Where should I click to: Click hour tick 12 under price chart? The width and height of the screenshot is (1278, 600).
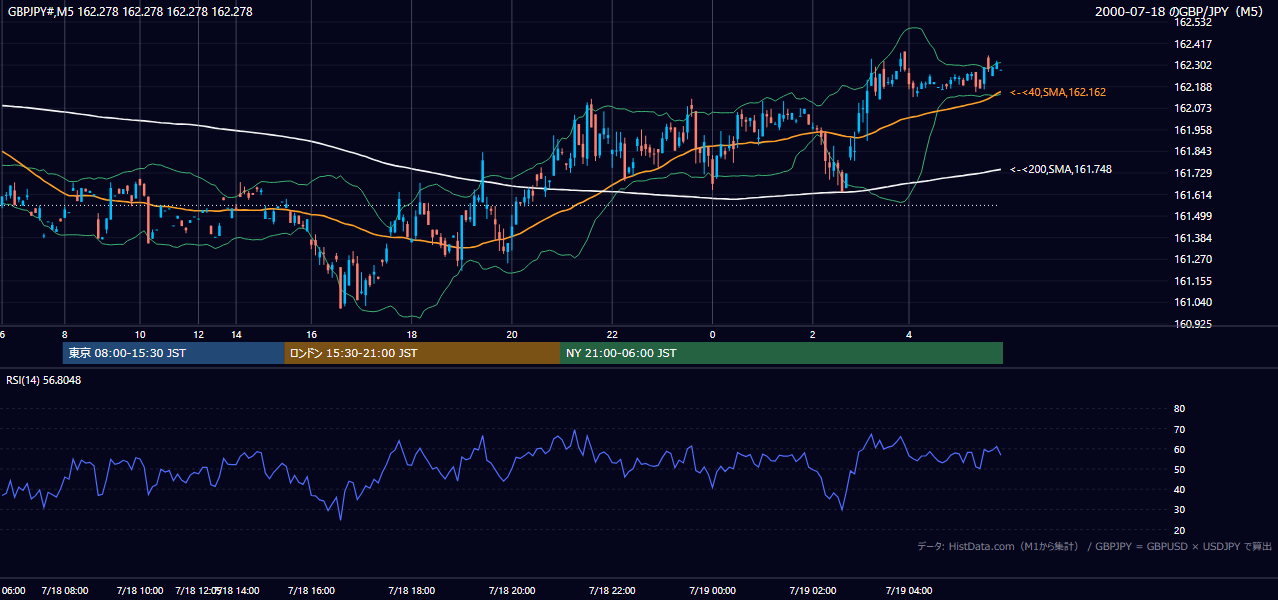[198, 335]
